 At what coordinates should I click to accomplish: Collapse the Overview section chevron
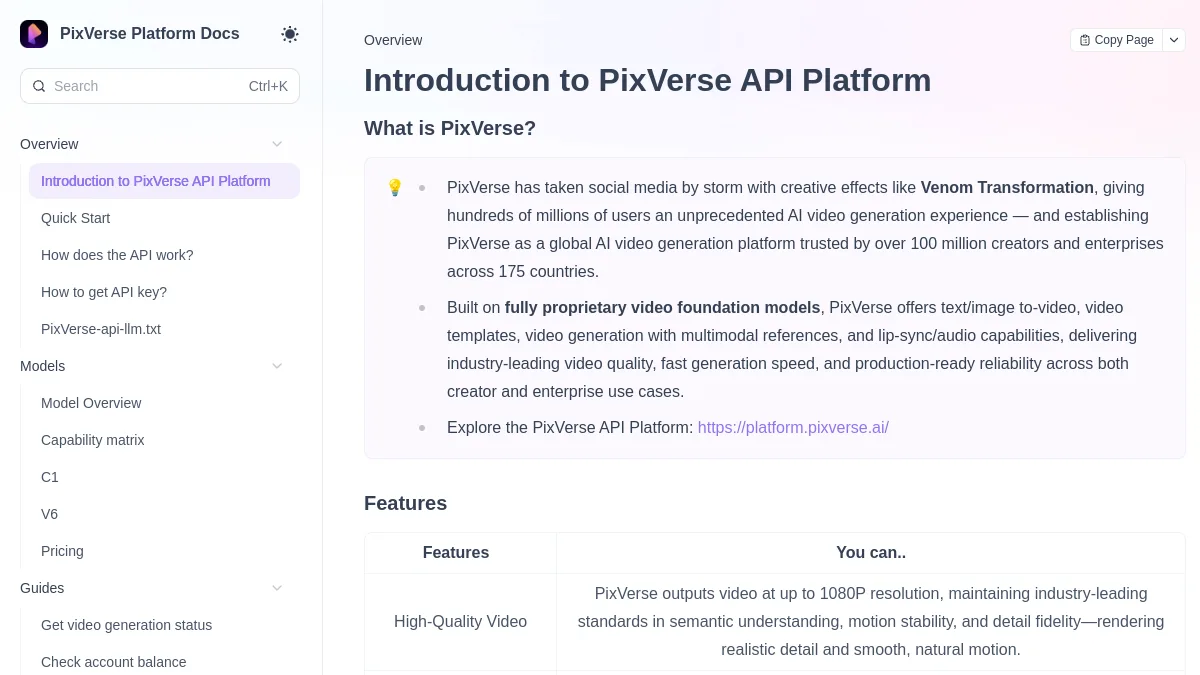pyautogui.click(x=277, y=144)
